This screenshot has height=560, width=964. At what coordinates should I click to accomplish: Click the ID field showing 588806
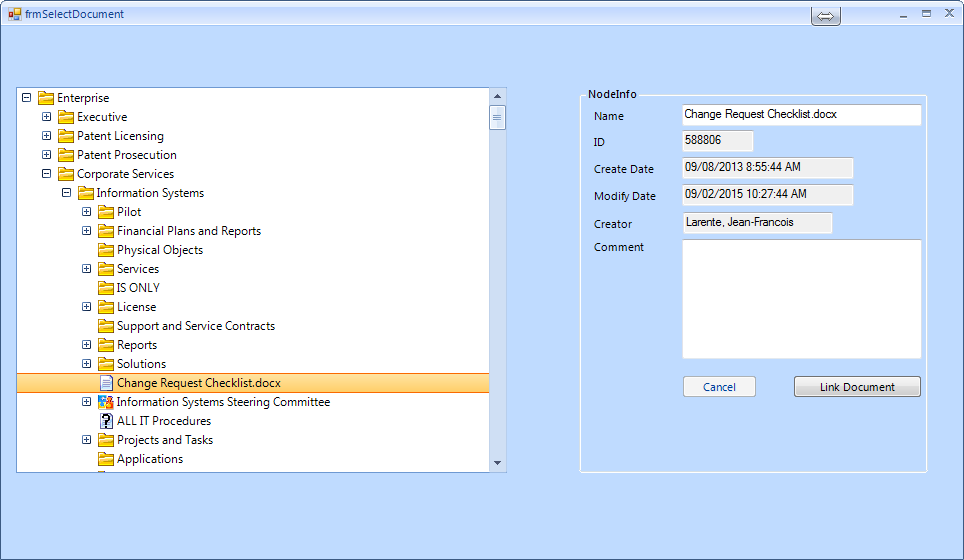(x=717, y=141)
